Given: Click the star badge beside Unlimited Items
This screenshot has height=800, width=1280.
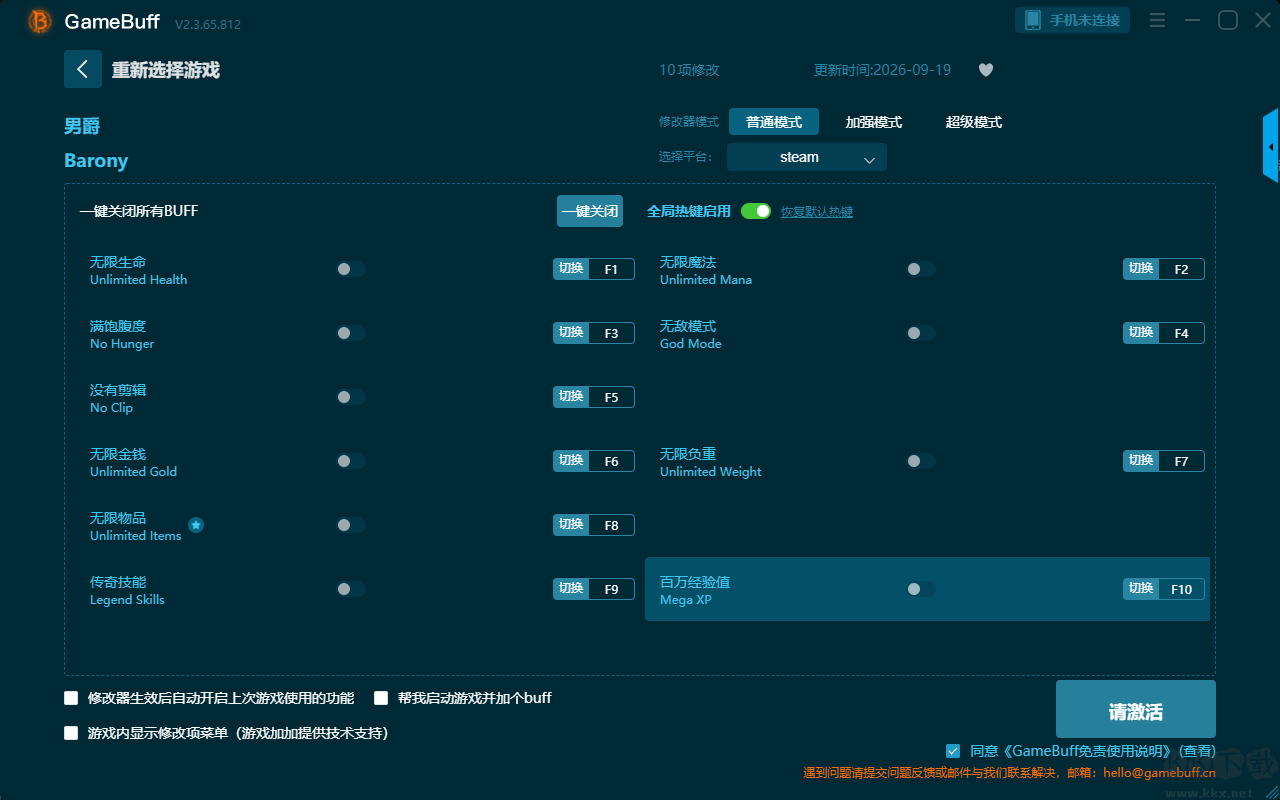Looking at the screenshot, I should click(196, 525).
